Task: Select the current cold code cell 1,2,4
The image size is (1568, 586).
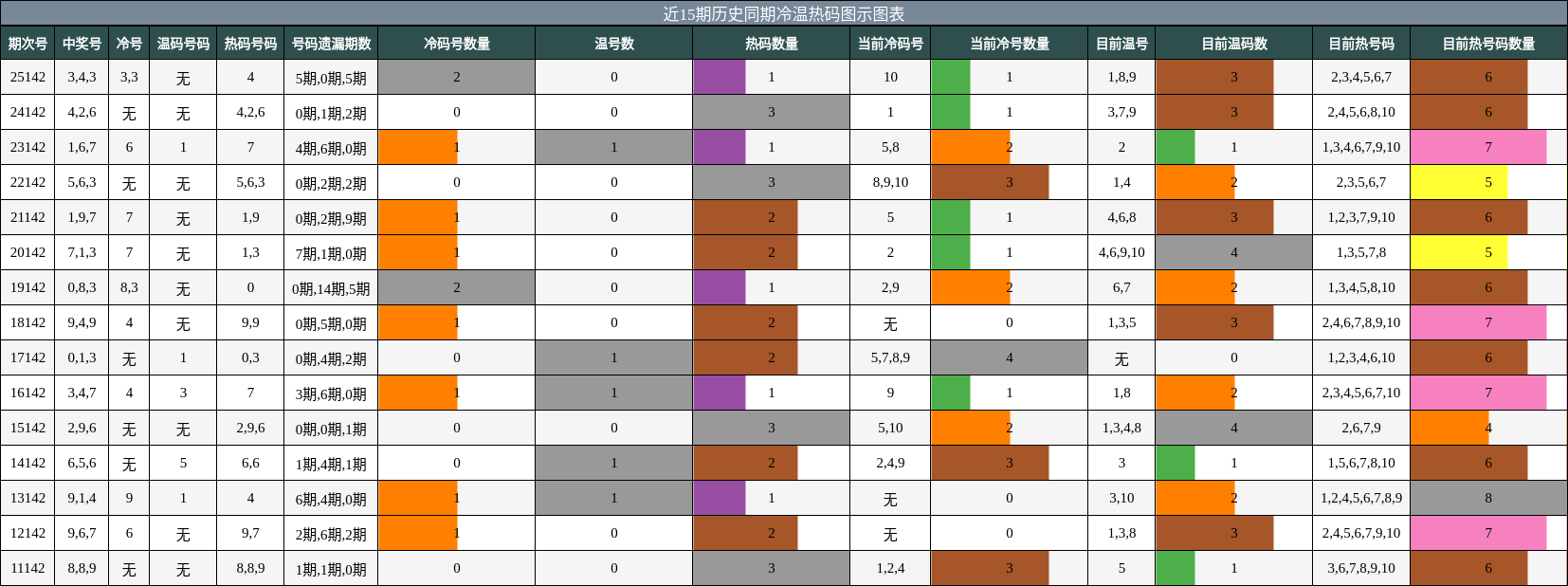Action: point(890,568)
